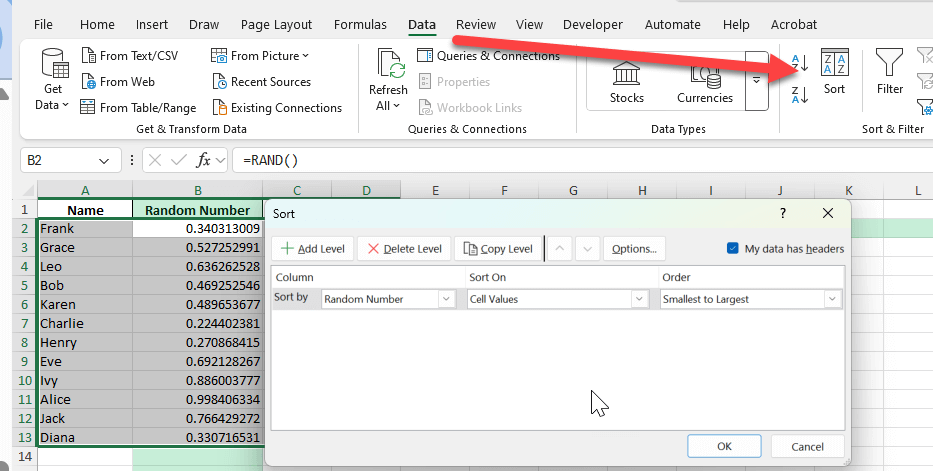Image resolution: width=933 pixels, height=471 pixels.
Task: Select column B header
Action: pos(198,191)
